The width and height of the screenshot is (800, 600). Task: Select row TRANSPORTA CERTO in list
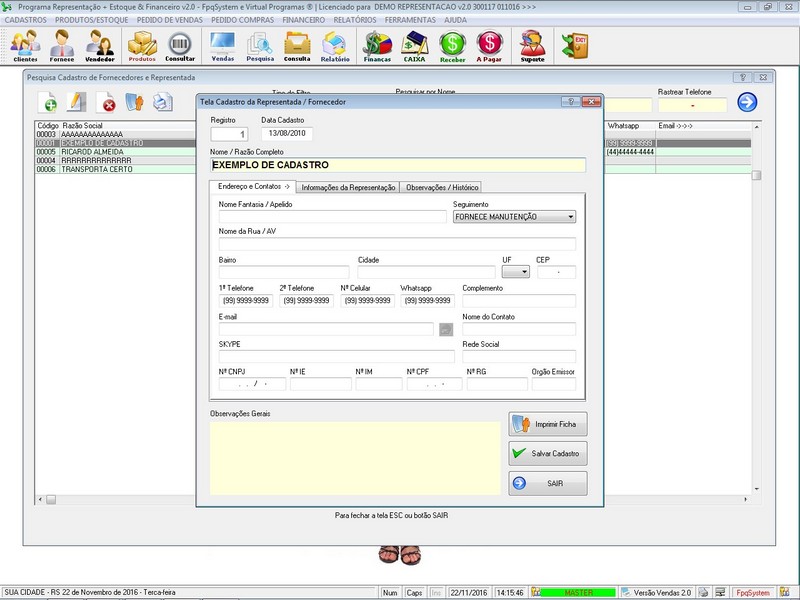point(115,169)
